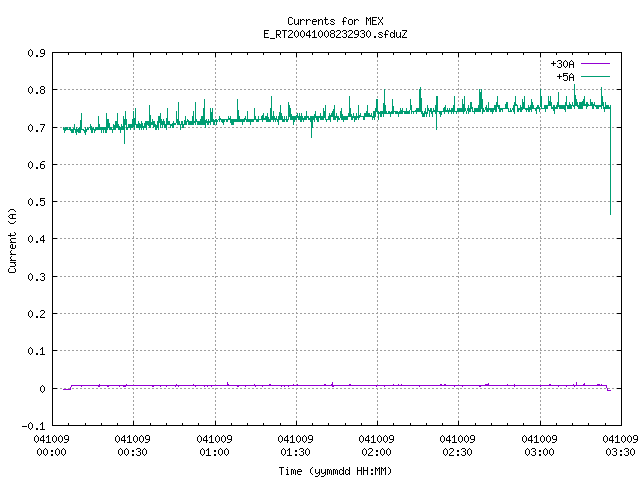Click the 0.2 y-axis tick label

click(x=36, y=314)
